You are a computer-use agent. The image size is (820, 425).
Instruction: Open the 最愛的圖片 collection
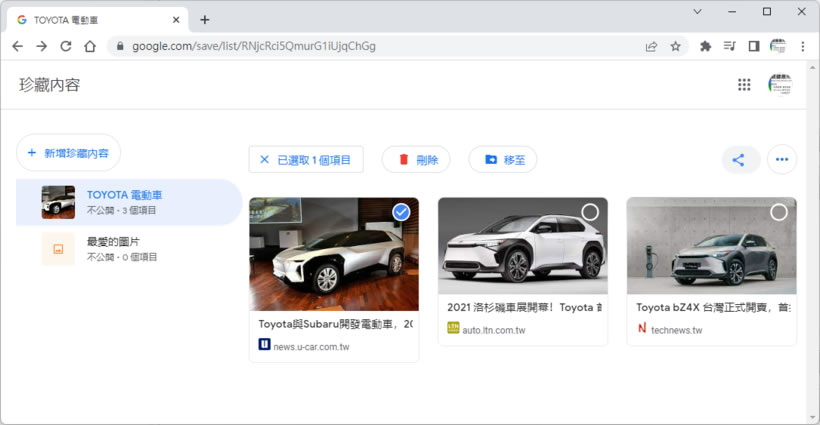129,249
